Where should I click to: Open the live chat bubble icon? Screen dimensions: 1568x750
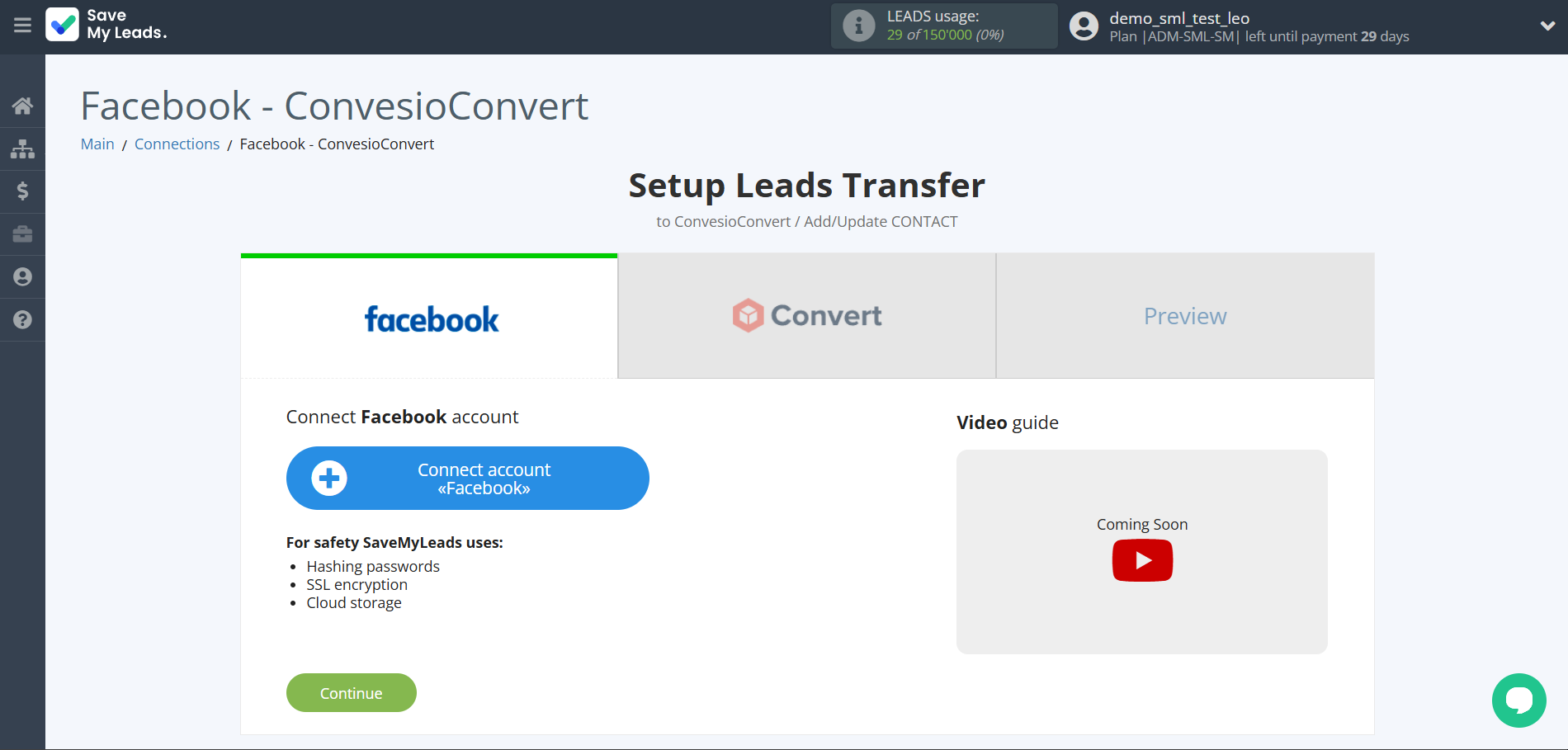1518,700
